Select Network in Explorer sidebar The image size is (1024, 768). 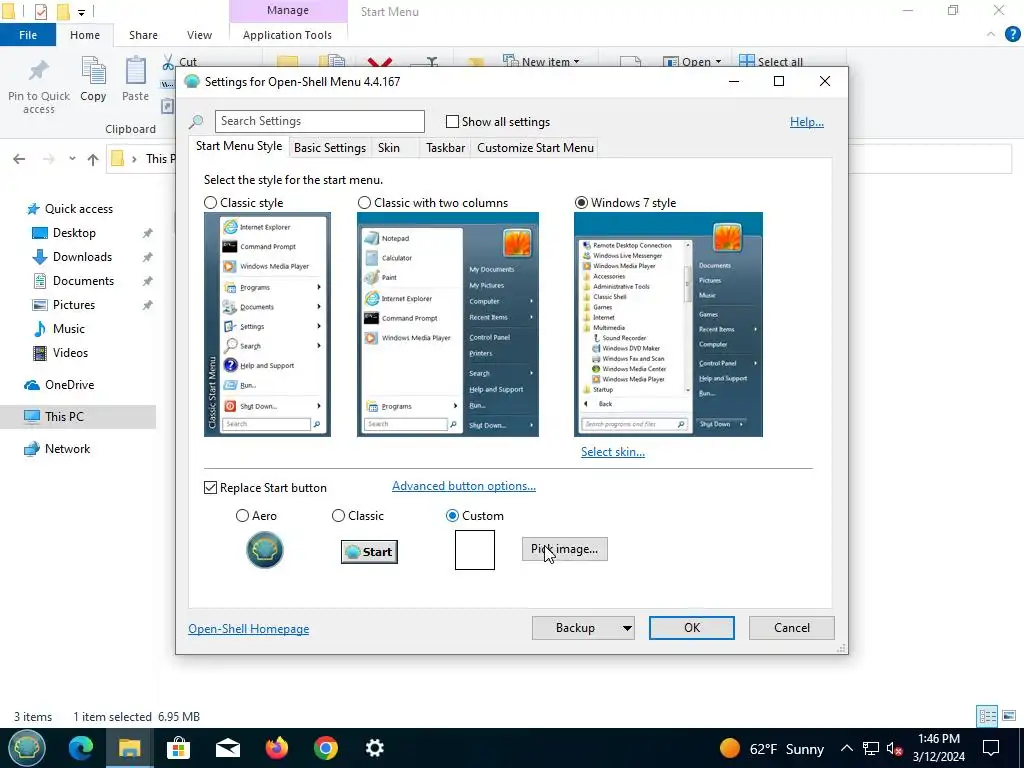(67, 449)
